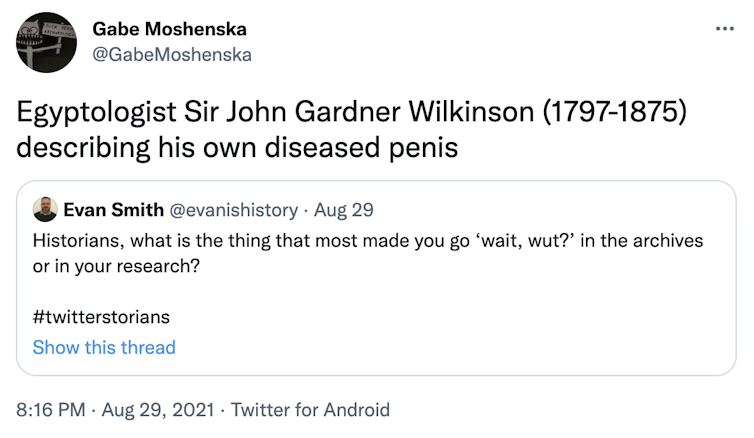The height and width of the screenshot is (438, 754).
Task: Click Evan Smith's small profile picture
Action: (x=44, y=210)
